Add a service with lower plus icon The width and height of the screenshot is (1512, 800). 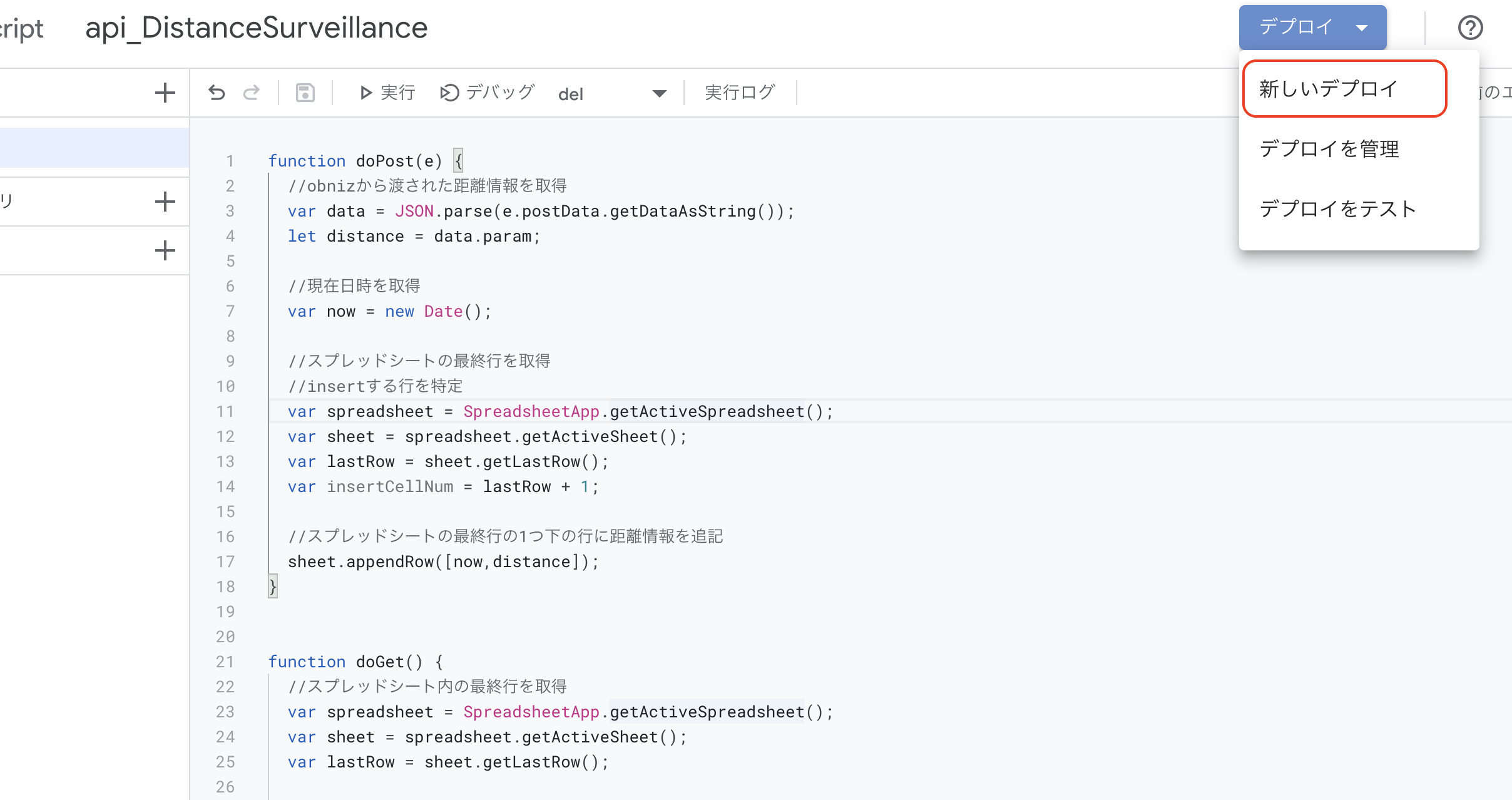(165, 250)
